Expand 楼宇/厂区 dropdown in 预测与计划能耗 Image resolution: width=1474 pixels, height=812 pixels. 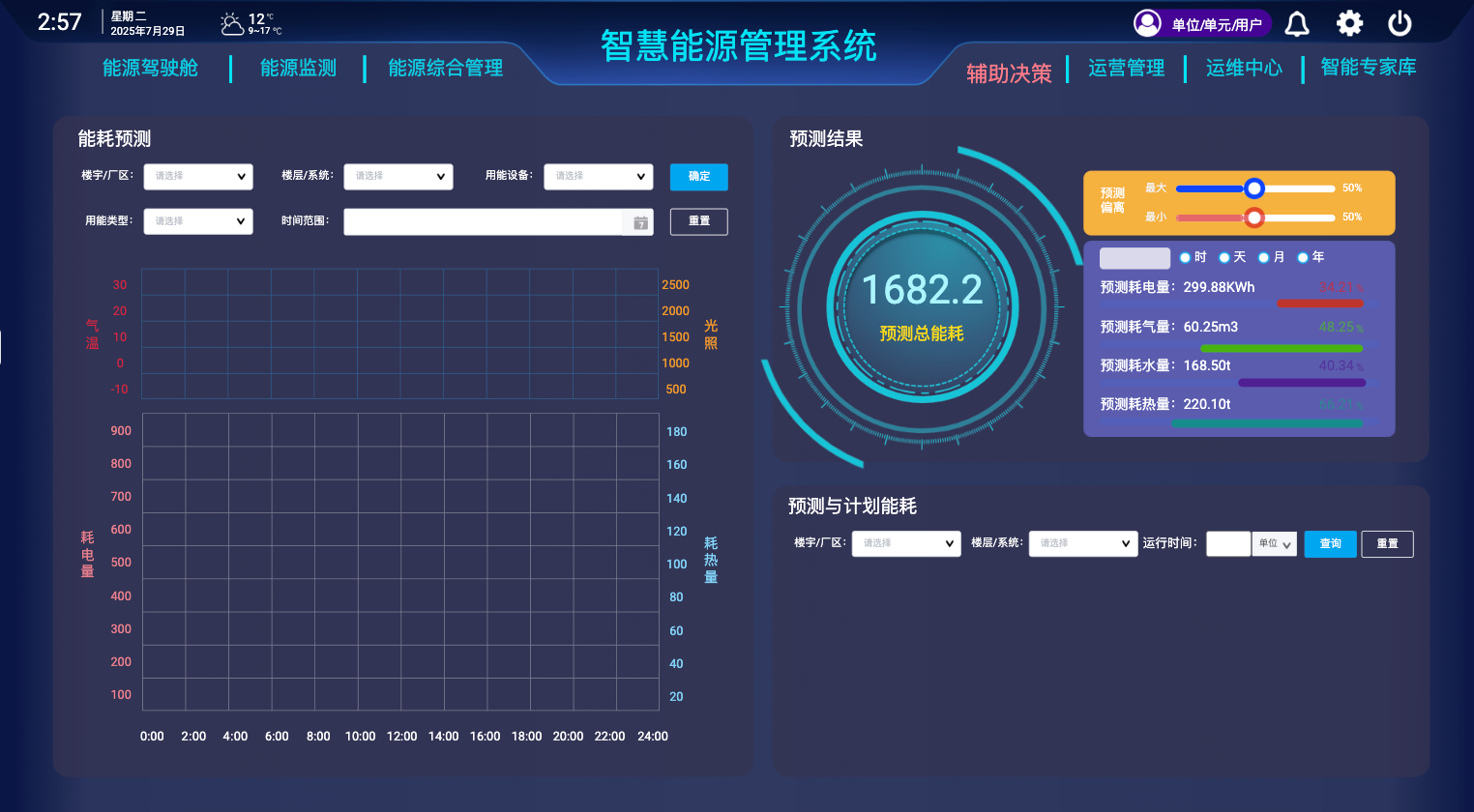click(x=906, y=543)
